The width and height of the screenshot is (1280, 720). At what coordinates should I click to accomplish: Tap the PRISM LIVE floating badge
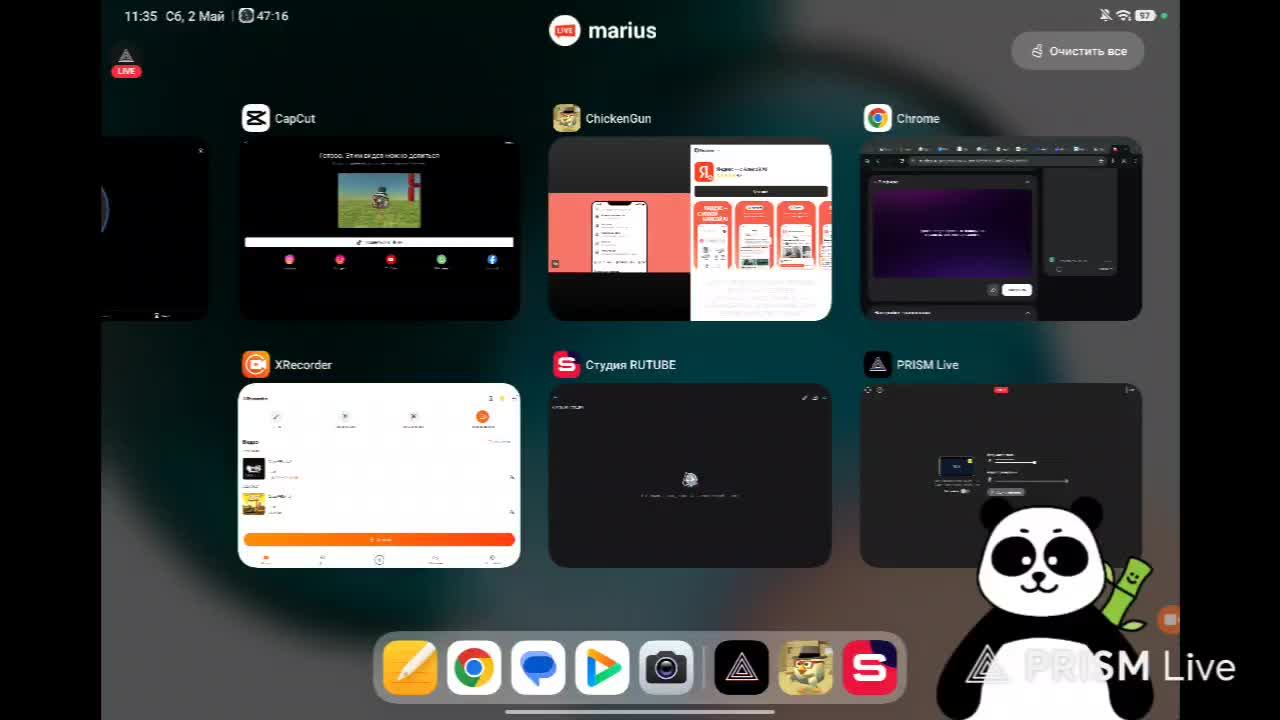pyautogui.click(x=126, y=62)
